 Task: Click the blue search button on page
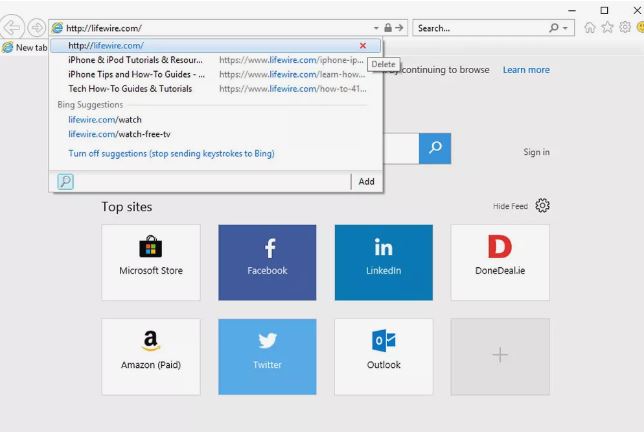pos(435,148)
